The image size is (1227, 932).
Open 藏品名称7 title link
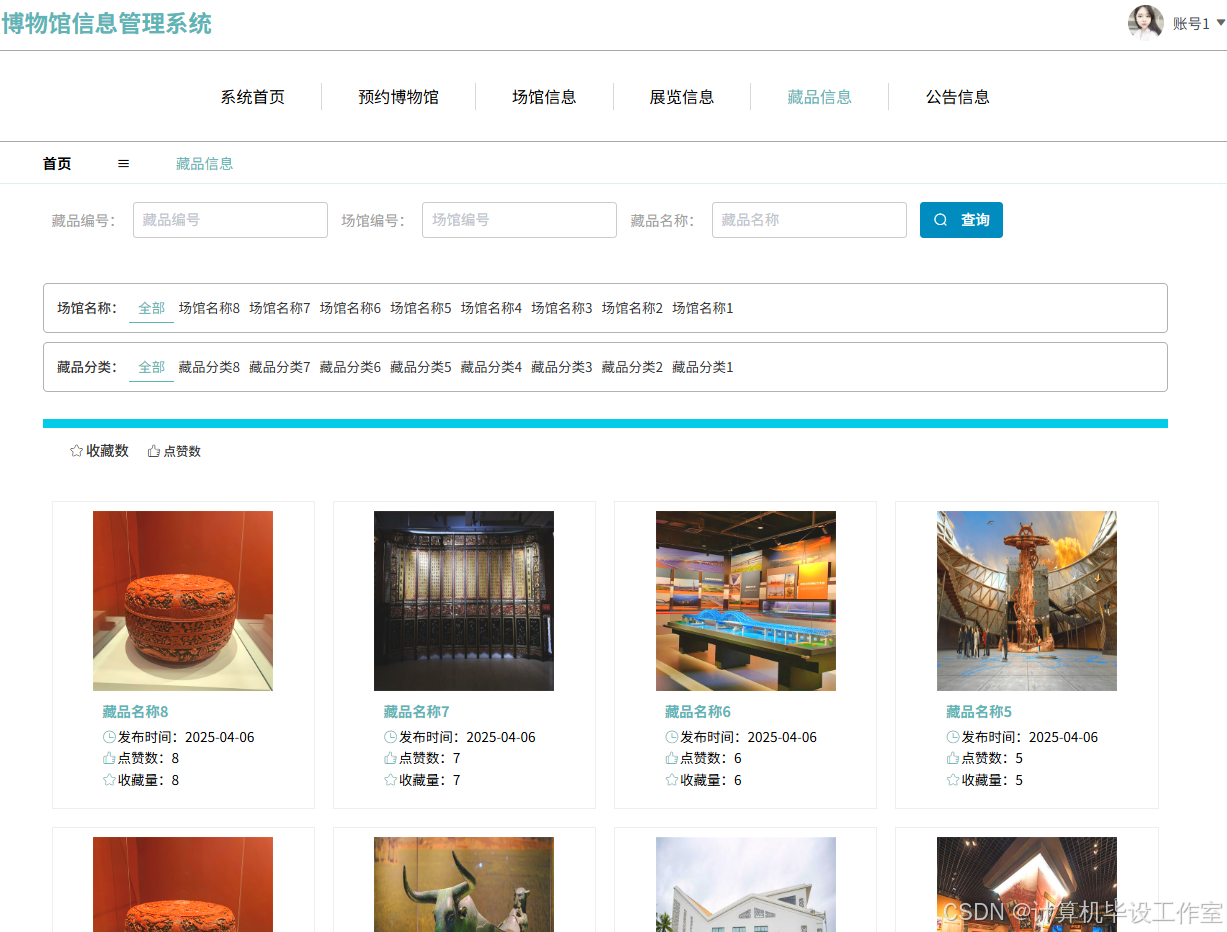[417, 712]
